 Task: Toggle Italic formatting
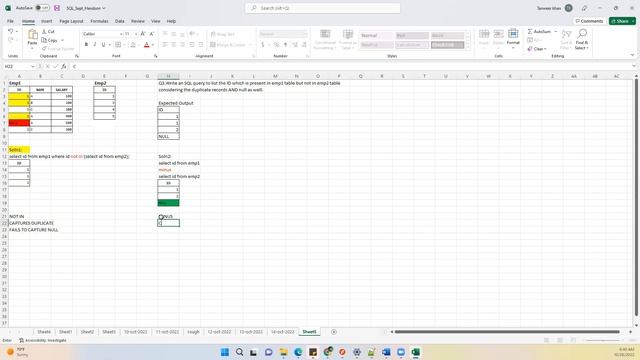[95, 44]
